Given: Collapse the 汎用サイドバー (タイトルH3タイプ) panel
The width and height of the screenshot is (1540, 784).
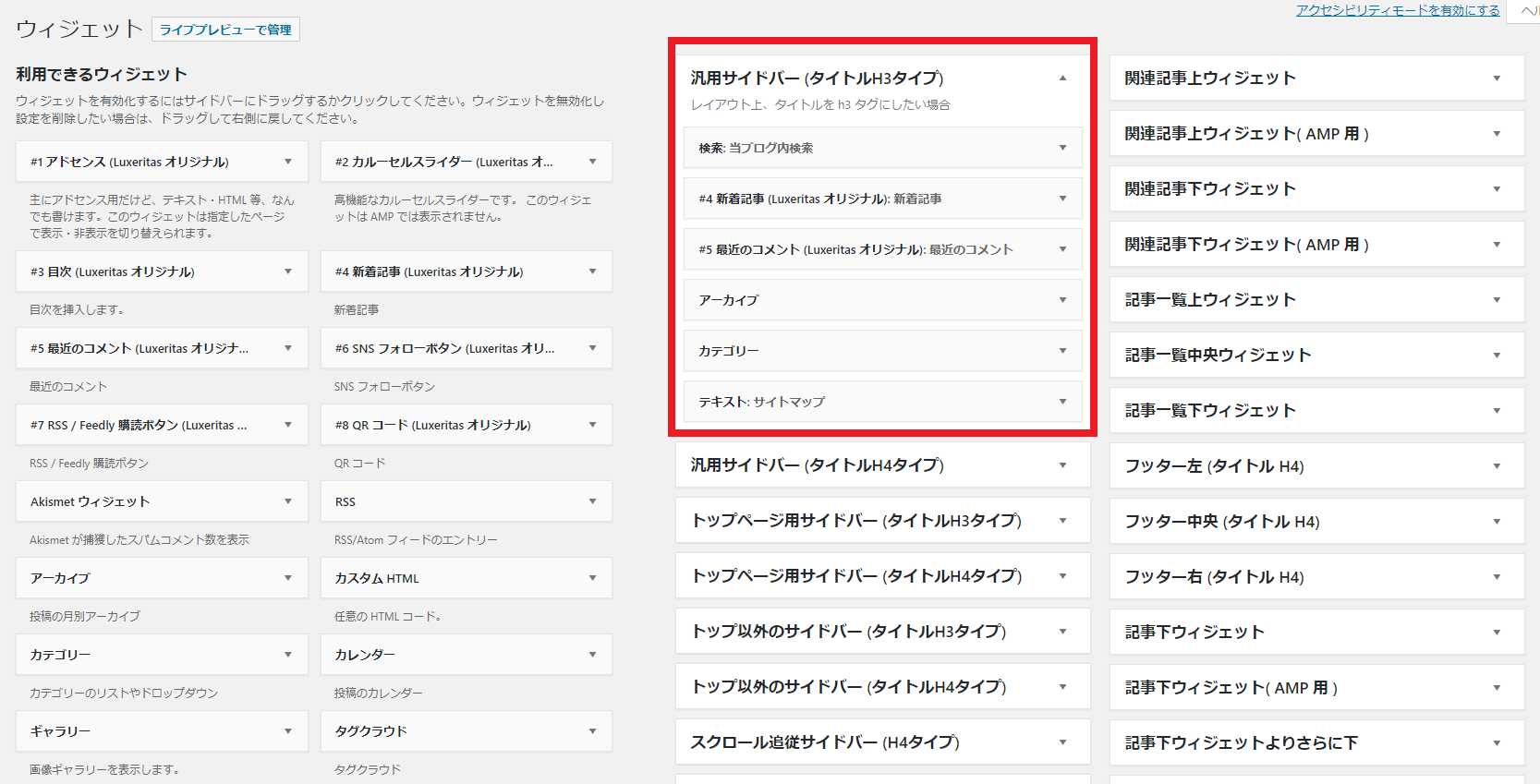Looking at the screenshot, I should (x=1062, y=78).
